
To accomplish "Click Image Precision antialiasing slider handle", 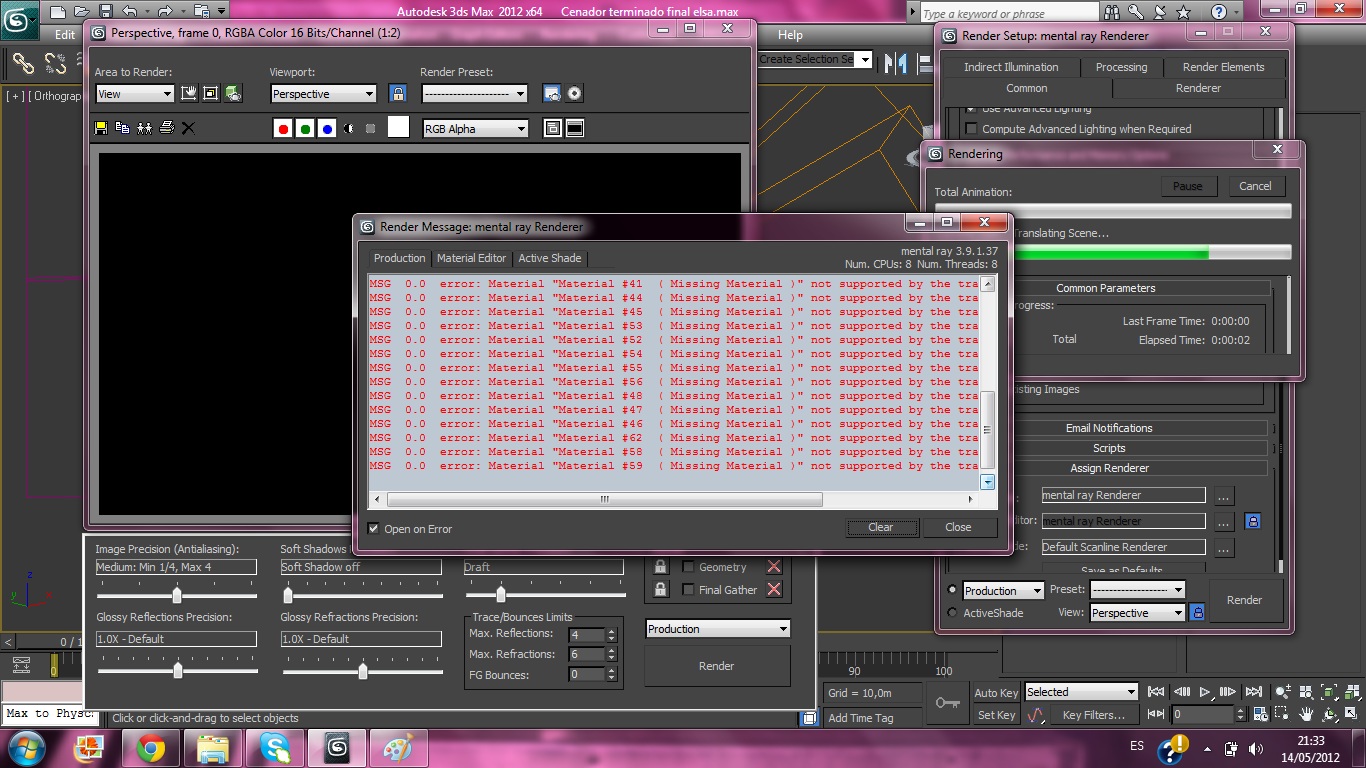I will 177,595.
